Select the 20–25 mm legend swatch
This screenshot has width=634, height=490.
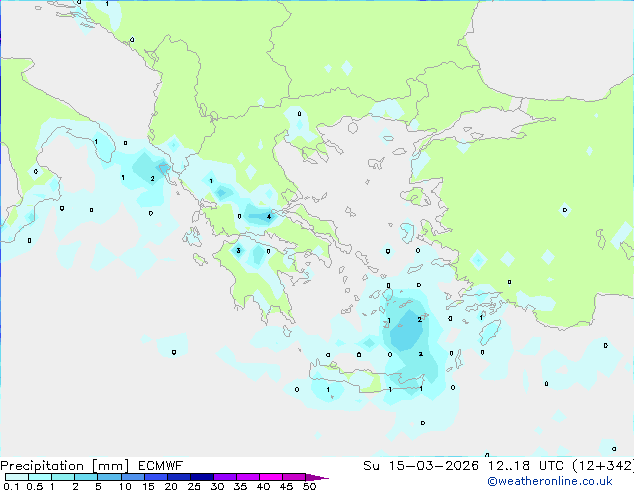tap(178, 477)
